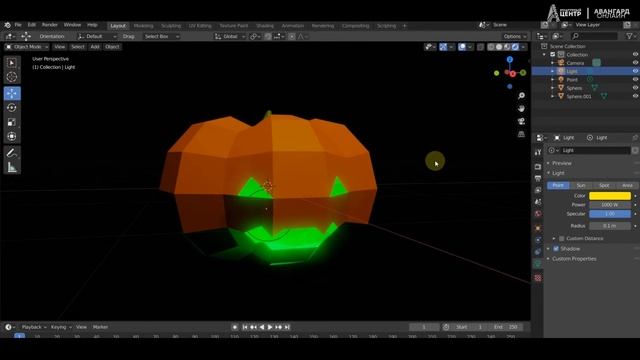Screen dimensions: 640x360
Task: Open the Object Constraints properties tab
Action: (x=538, y=252)
